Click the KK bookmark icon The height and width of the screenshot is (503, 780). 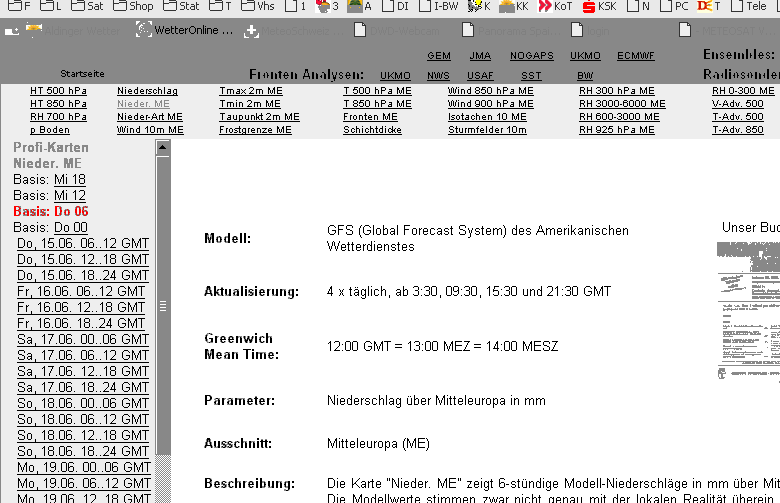[x=514, y=6]
